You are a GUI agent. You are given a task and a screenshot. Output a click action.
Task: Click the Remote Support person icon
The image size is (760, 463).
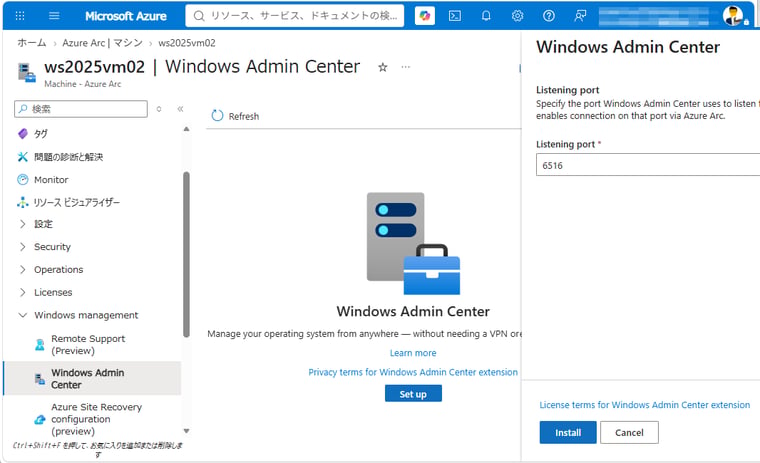pyautogui.click(x=40, y=345)
